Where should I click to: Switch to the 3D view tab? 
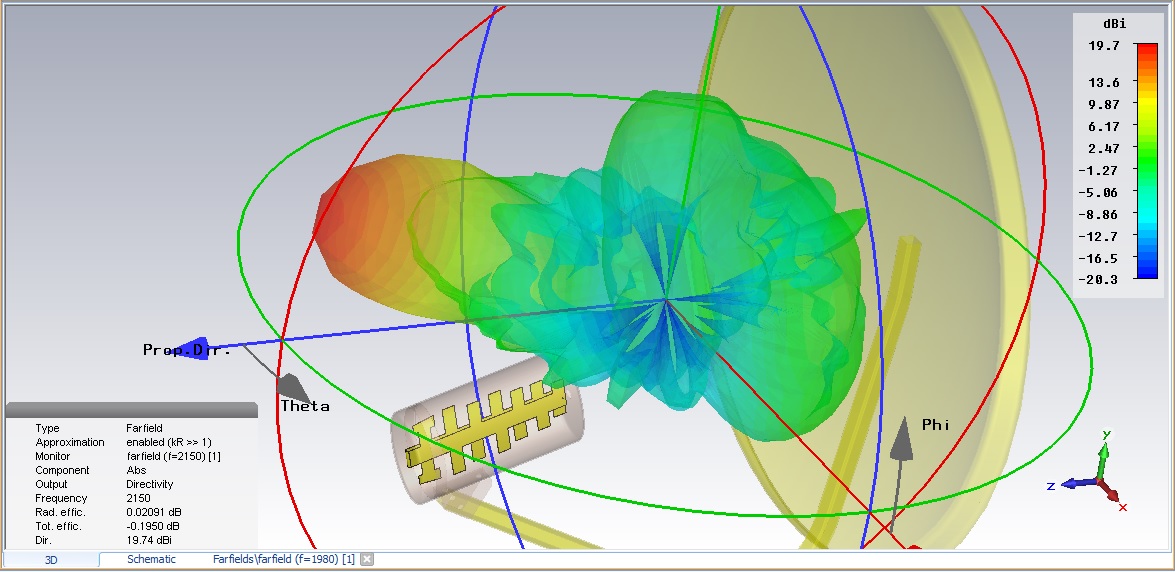pyautogui.click(x=51, y=559)
